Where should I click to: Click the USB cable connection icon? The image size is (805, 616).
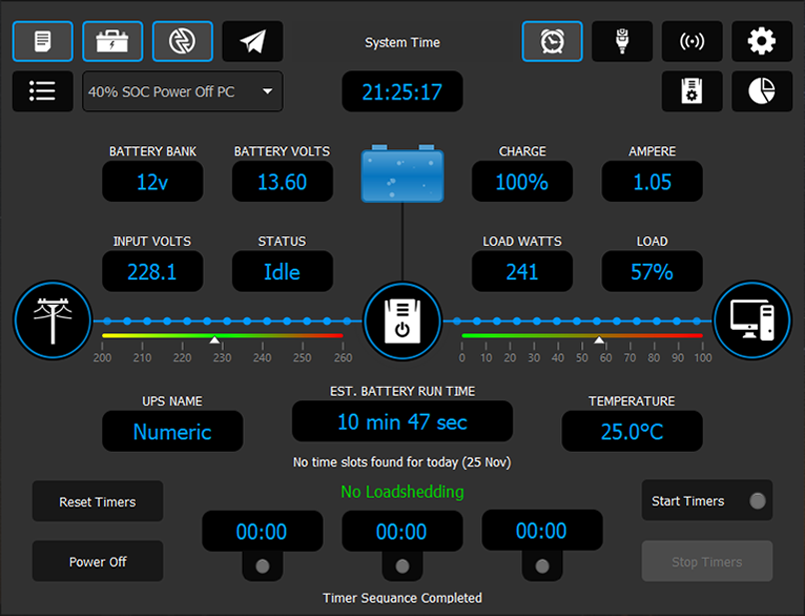pyautogui.click(x=622, y=41)
